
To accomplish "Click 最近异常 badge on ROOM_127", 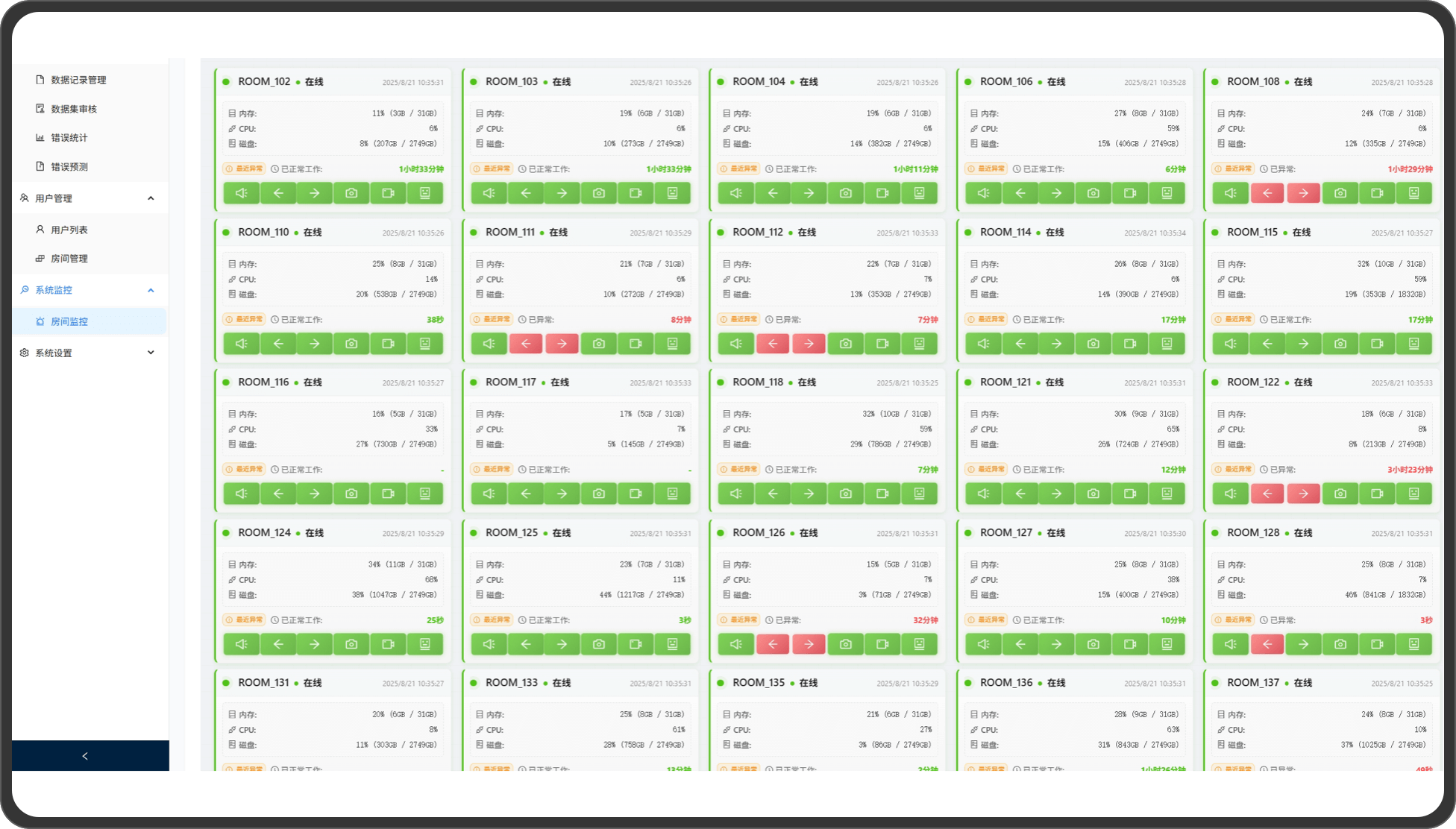I will [x=986, y=620].
